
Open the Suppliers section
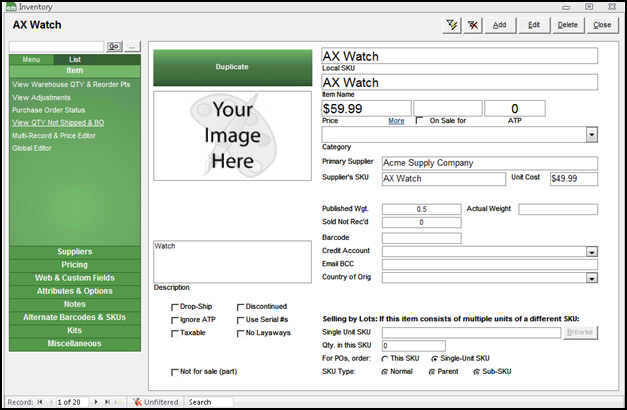coord(75,252)
